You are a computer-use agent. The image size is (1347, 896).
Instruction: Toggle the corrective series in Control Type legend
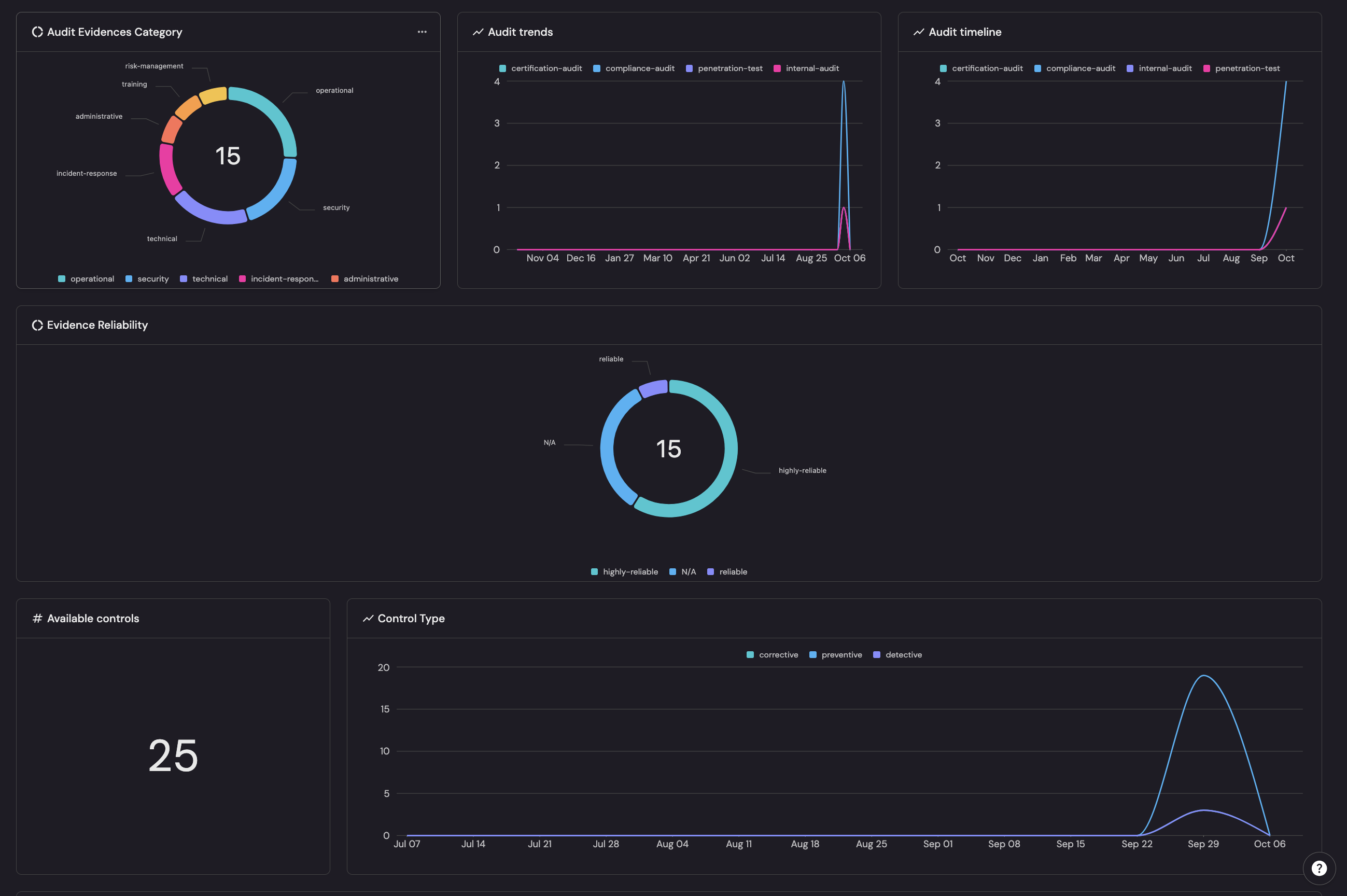point(778,654)
